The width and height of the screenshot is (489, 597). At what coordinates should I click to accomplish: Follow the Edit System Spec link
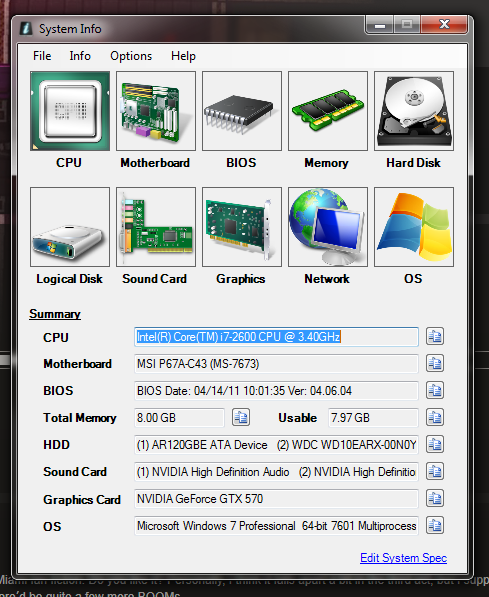point(403,558)
